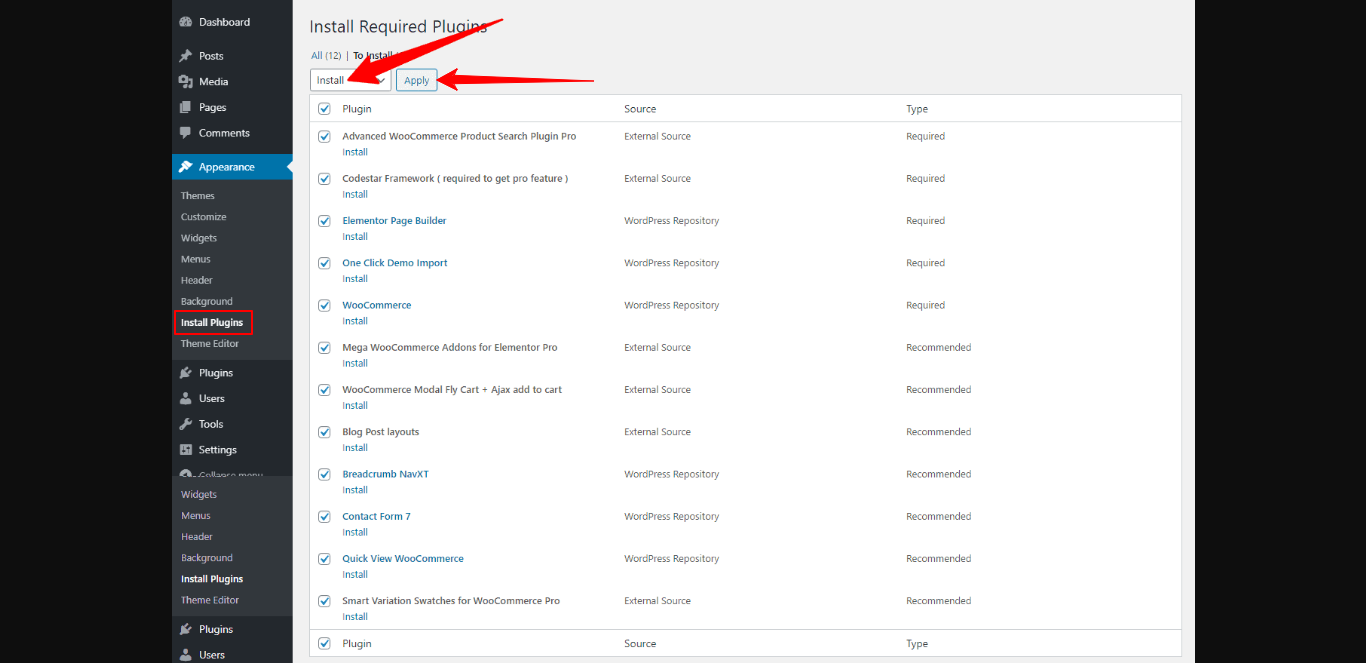Uncheck the Codestar Framework checkbox
This screenshot has height=663, width=1366.
click(x=324, y=179)
